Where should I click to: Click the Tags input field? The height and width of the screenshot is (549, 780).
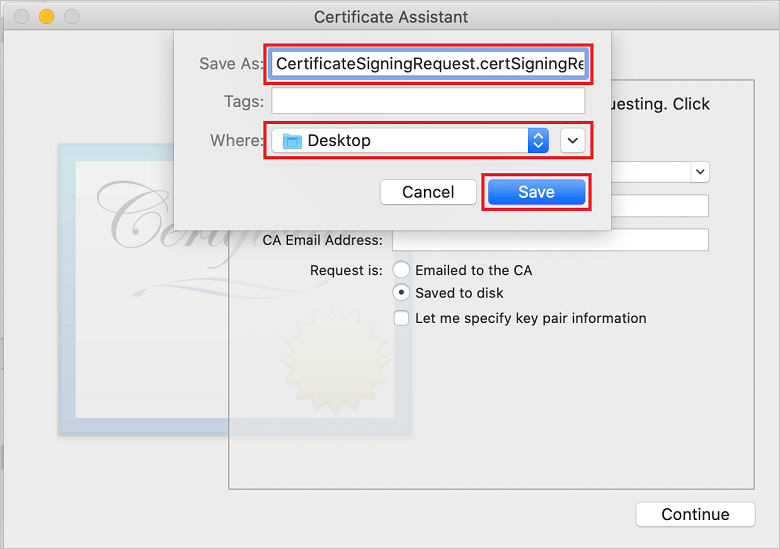click(x=428, y=101)
